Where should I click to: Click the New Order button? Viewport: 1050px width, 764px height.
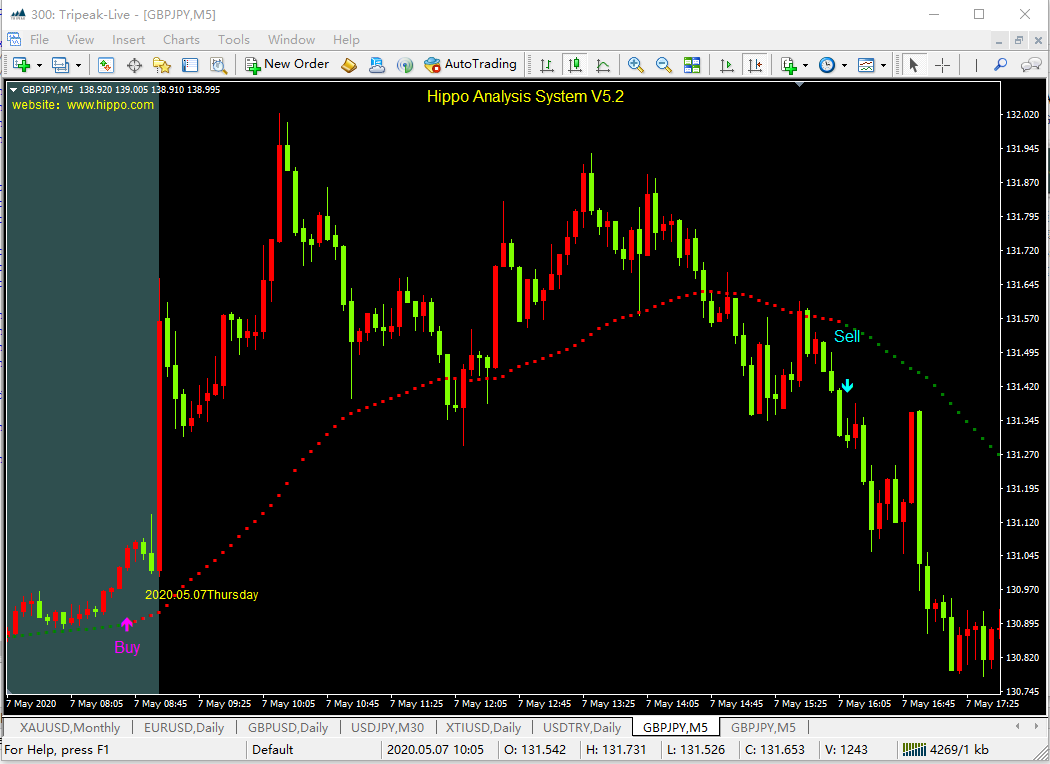[x=287, y=64]
